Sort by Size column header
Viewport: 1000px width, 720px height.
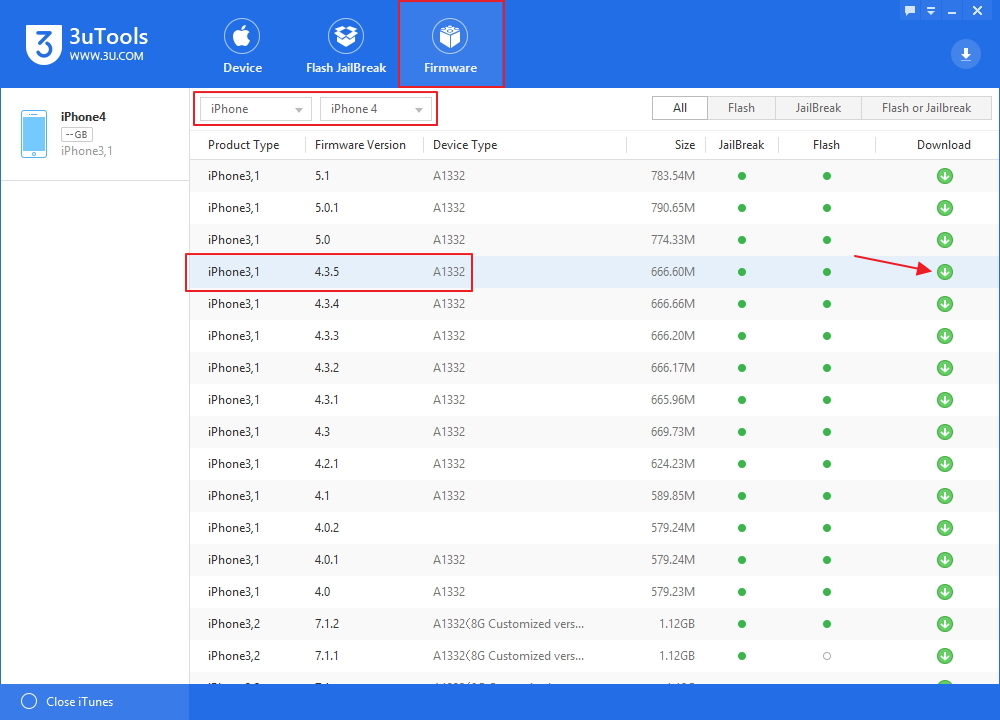(685, 145)
